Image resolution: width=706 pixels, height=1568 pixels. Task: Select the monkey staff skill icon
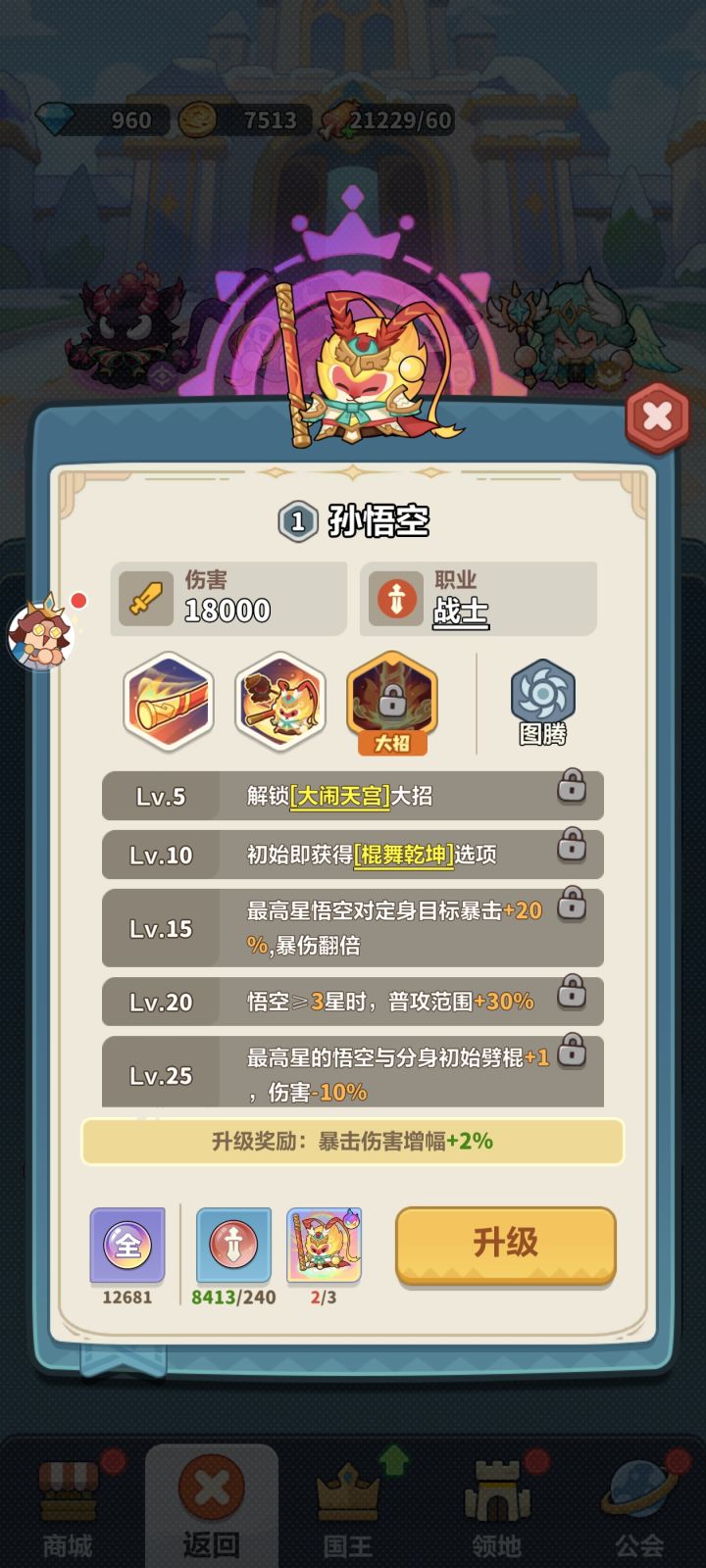[280, 701]
